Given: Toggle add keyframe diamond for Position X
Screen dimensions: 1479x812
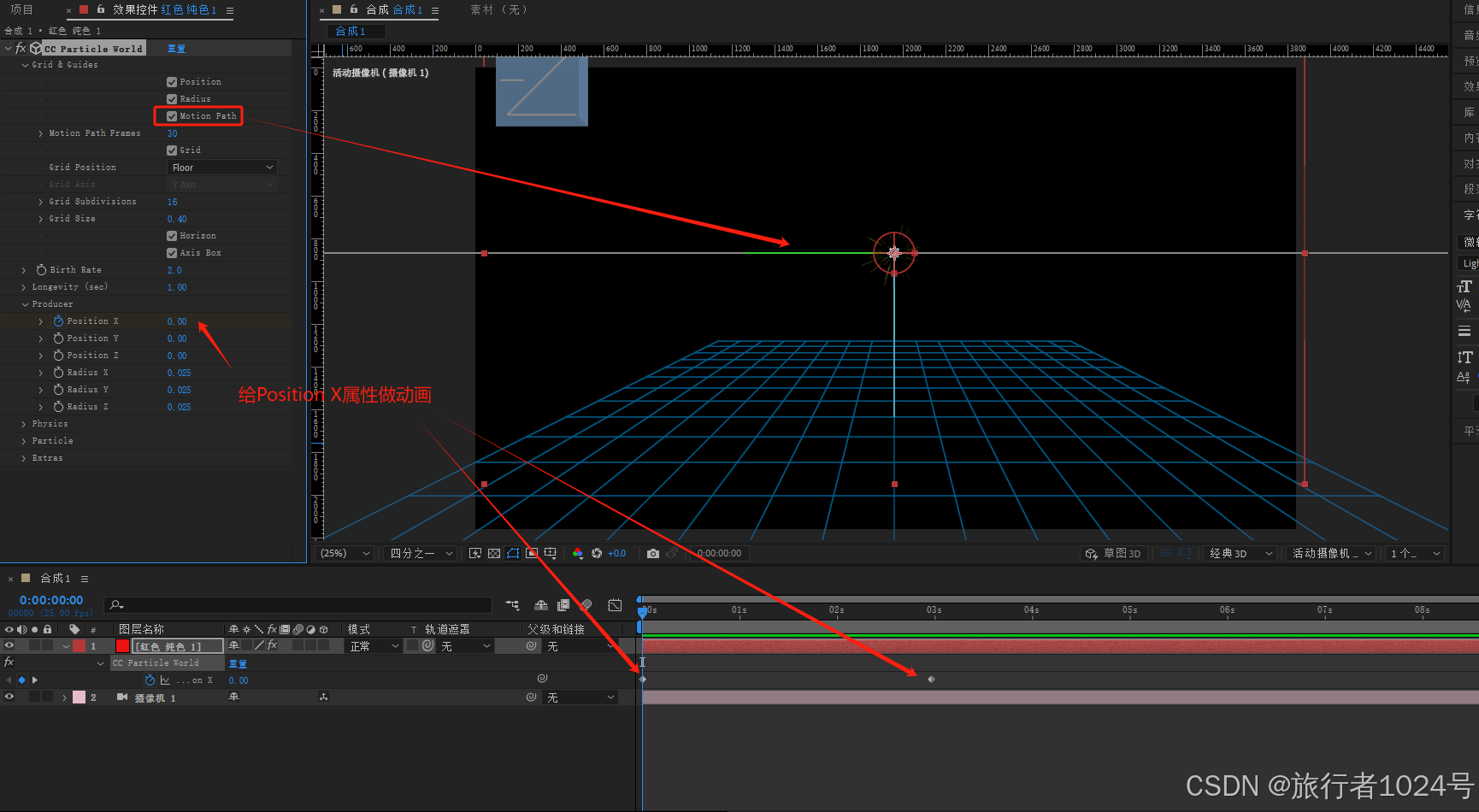Looking at the screenshot, I should click(x=22, y=680).
